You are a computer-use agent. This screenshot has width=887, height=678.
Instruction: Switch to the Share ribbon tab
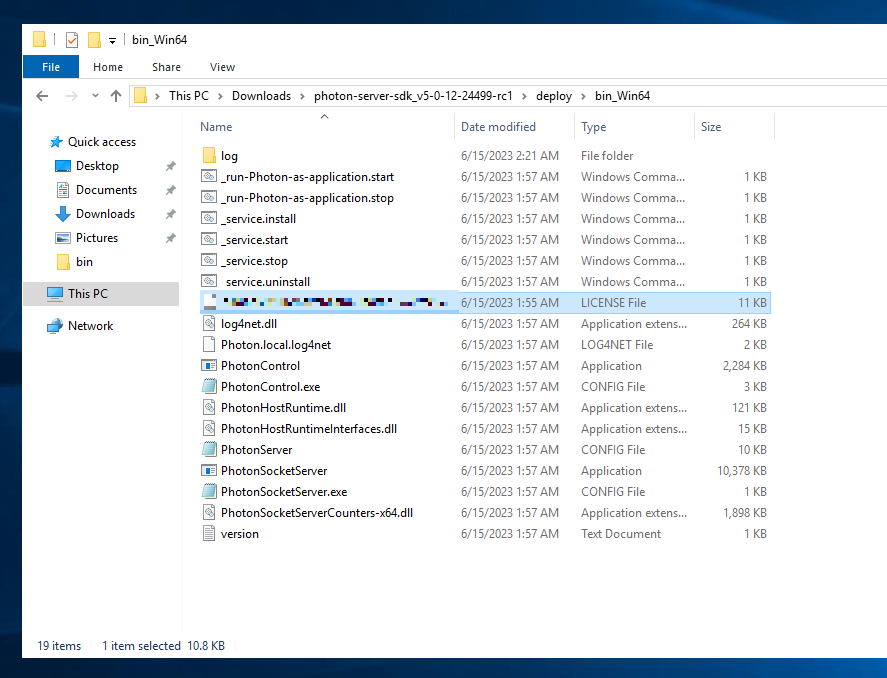pos(166,67)
